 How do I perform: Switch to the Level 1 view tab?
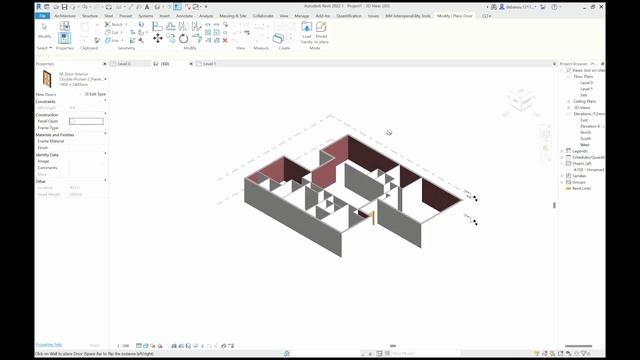(x=210, y=64)
